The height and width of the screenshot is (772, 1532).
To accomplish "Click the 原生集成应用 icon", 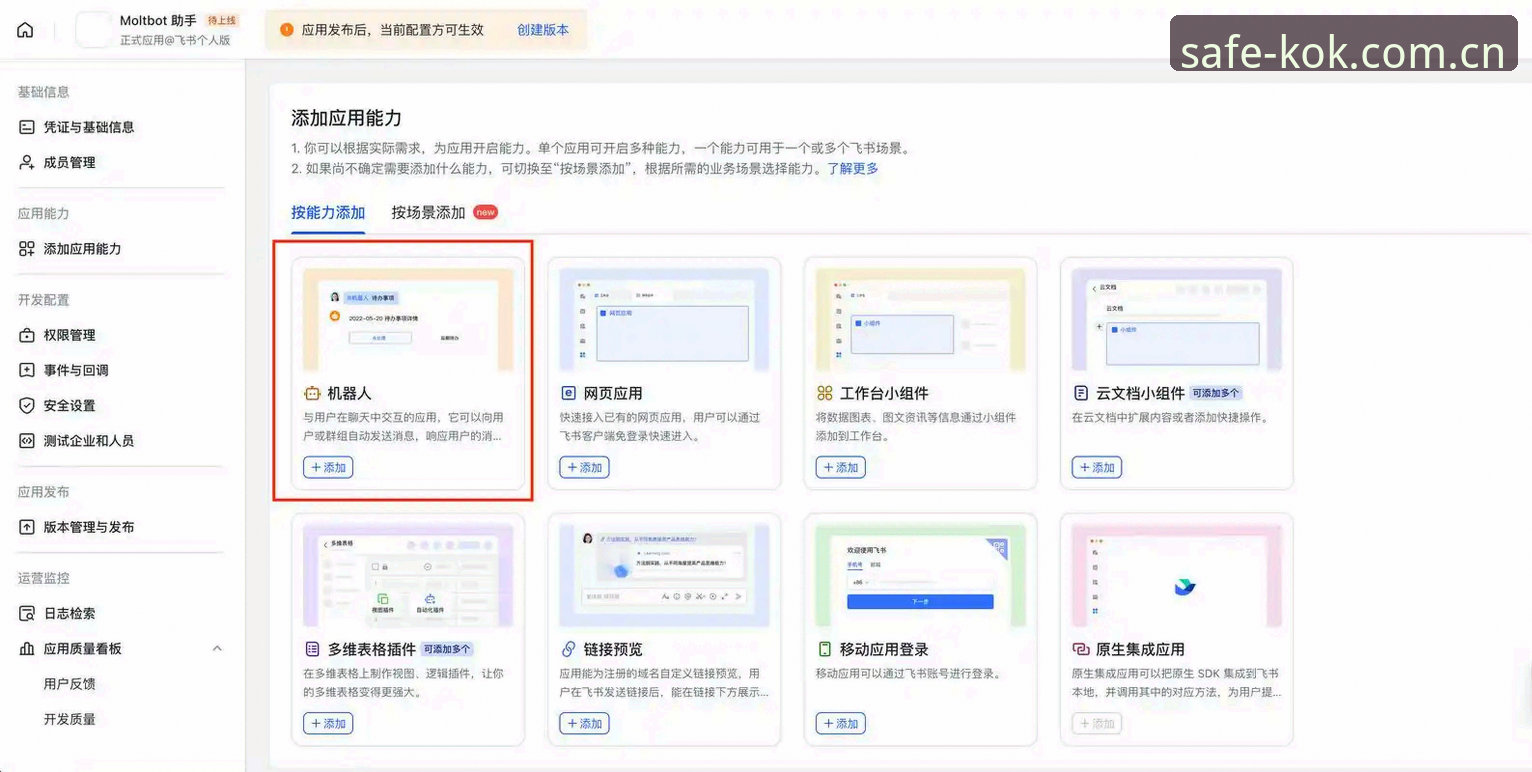I will click(x=1080, y=649).
